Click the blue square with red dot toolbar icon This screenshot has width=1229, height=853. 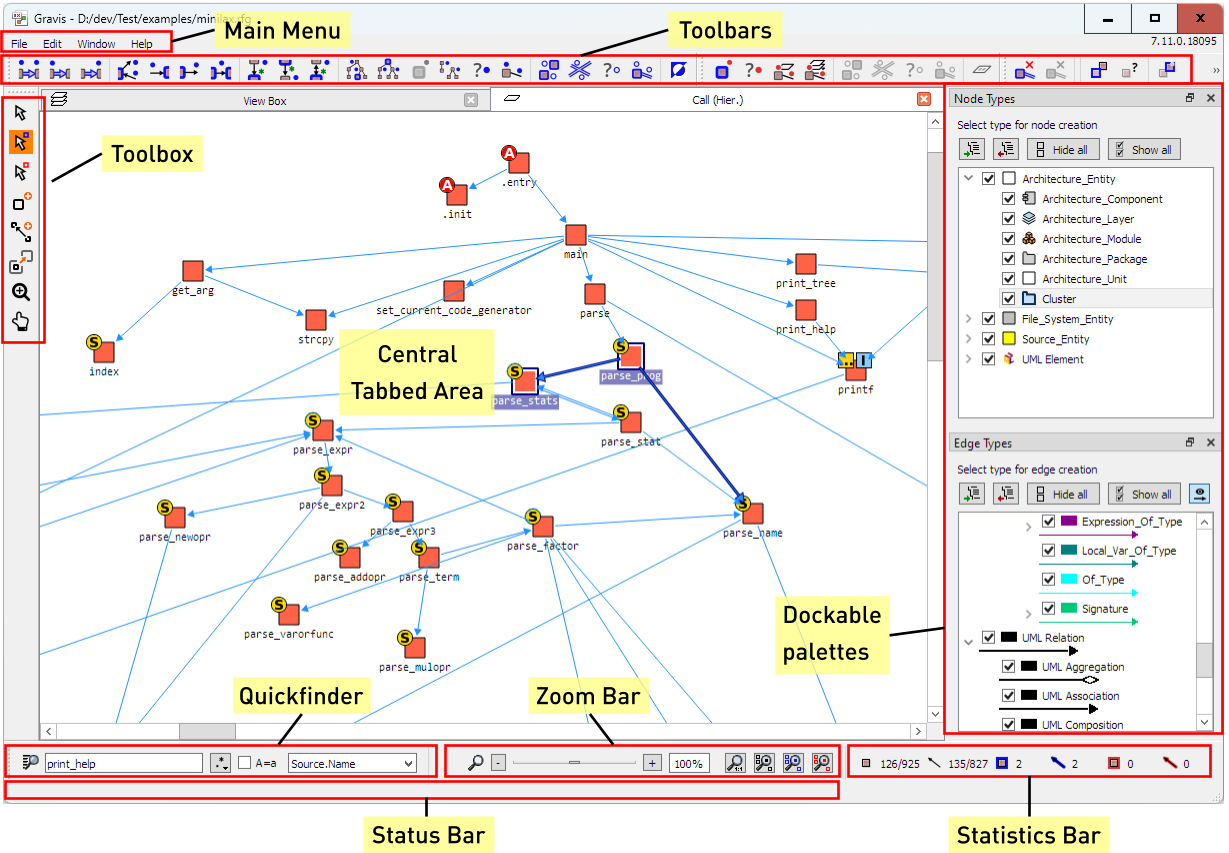coord(723,70)
